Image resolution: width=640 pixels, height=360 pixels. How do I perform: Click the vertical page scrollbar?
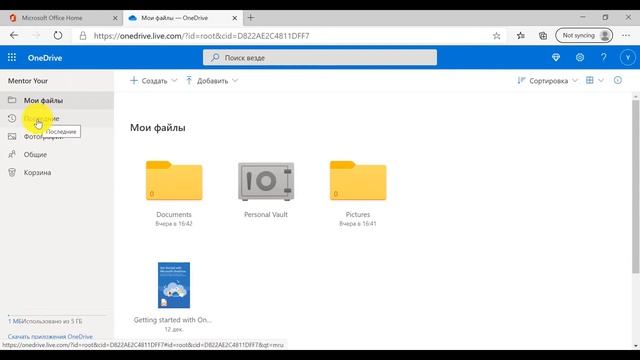click(636, 187)
